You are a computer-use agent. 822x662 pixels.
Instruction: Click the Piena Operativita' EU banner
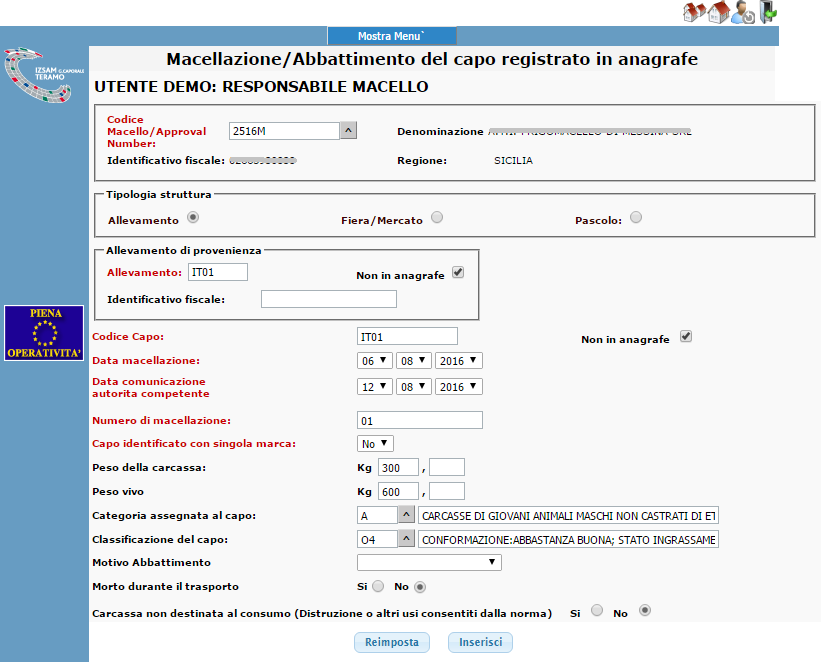point(44,333)
